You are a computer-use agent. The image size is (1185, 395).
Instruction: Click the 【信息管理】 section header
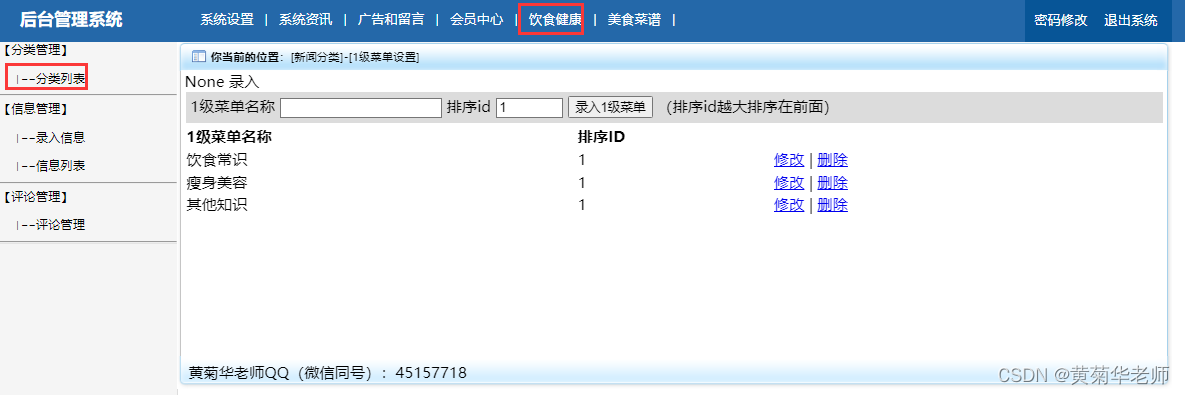tap(36, 109)
